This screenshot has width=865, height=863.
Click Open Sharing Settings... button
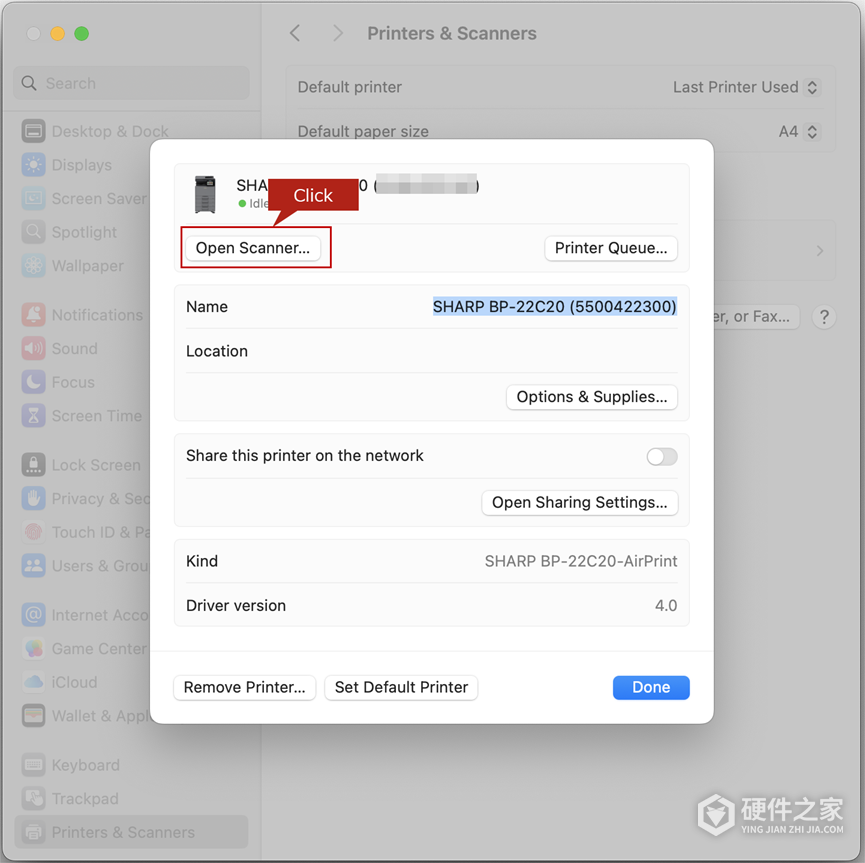pos(579,502)
